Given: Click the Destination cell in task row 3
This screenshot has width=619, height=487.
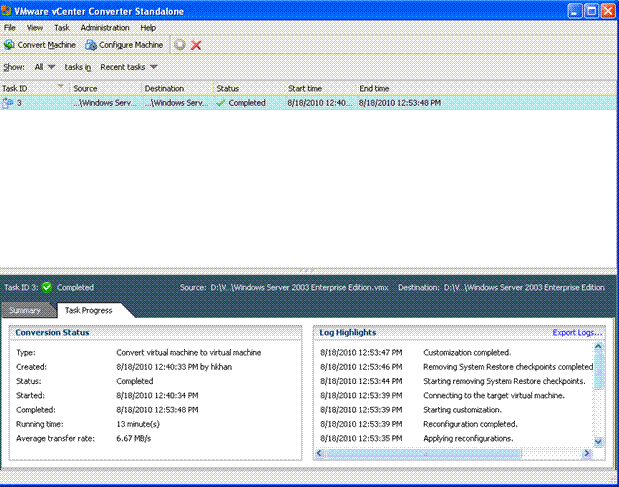Looking at the screenshot, I should pos(176,103).
